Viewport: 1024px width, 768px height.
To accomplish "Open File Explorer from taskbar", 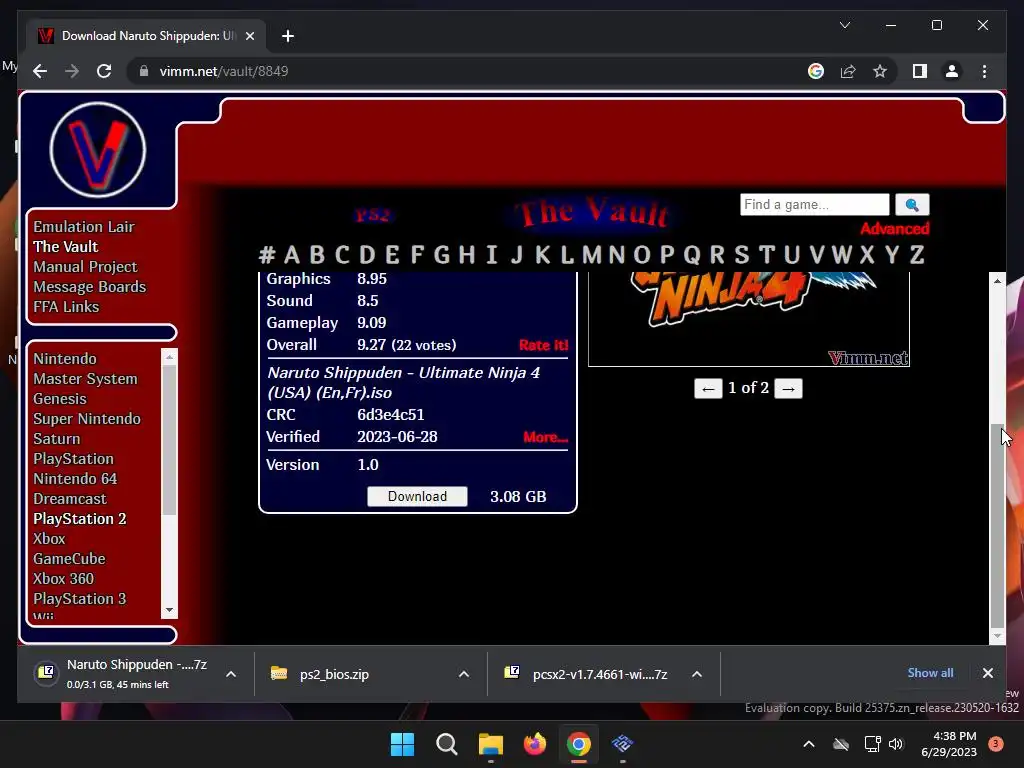I will click(490, 744).
